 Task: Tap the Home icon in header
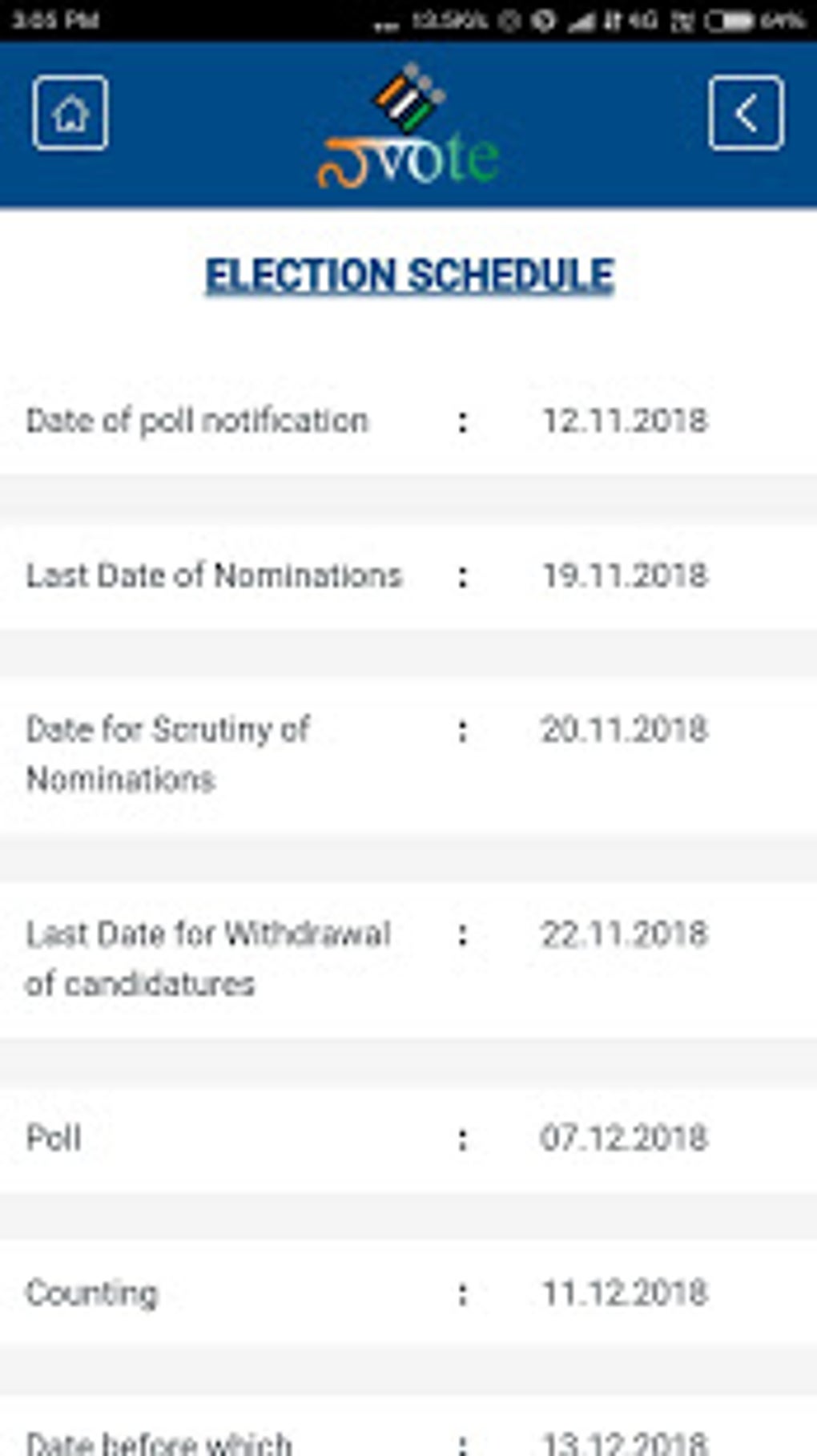click(70, 113)
